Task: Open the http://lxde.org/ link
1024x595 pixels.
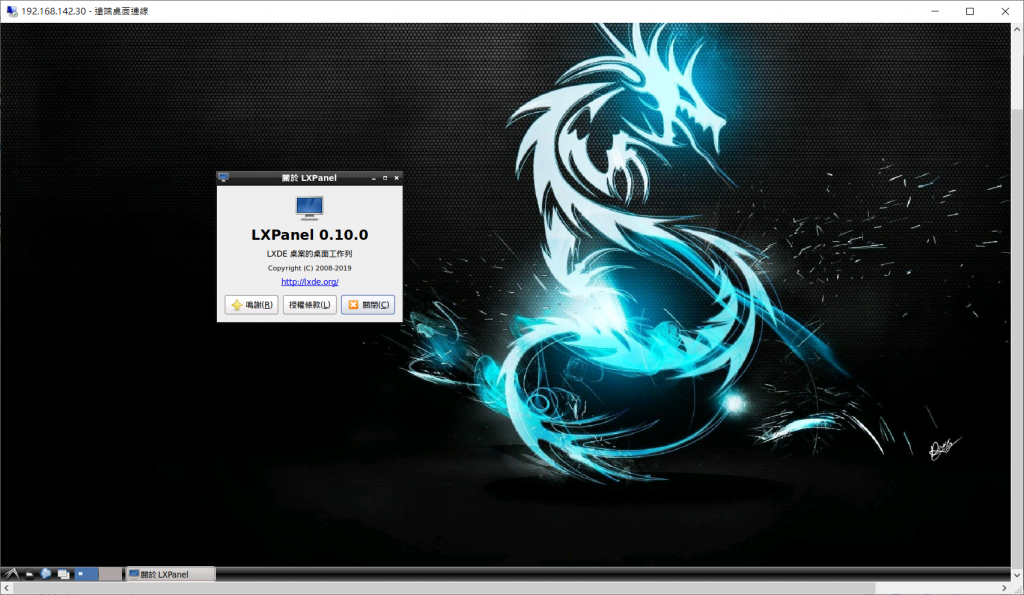Action: (310, 282)
